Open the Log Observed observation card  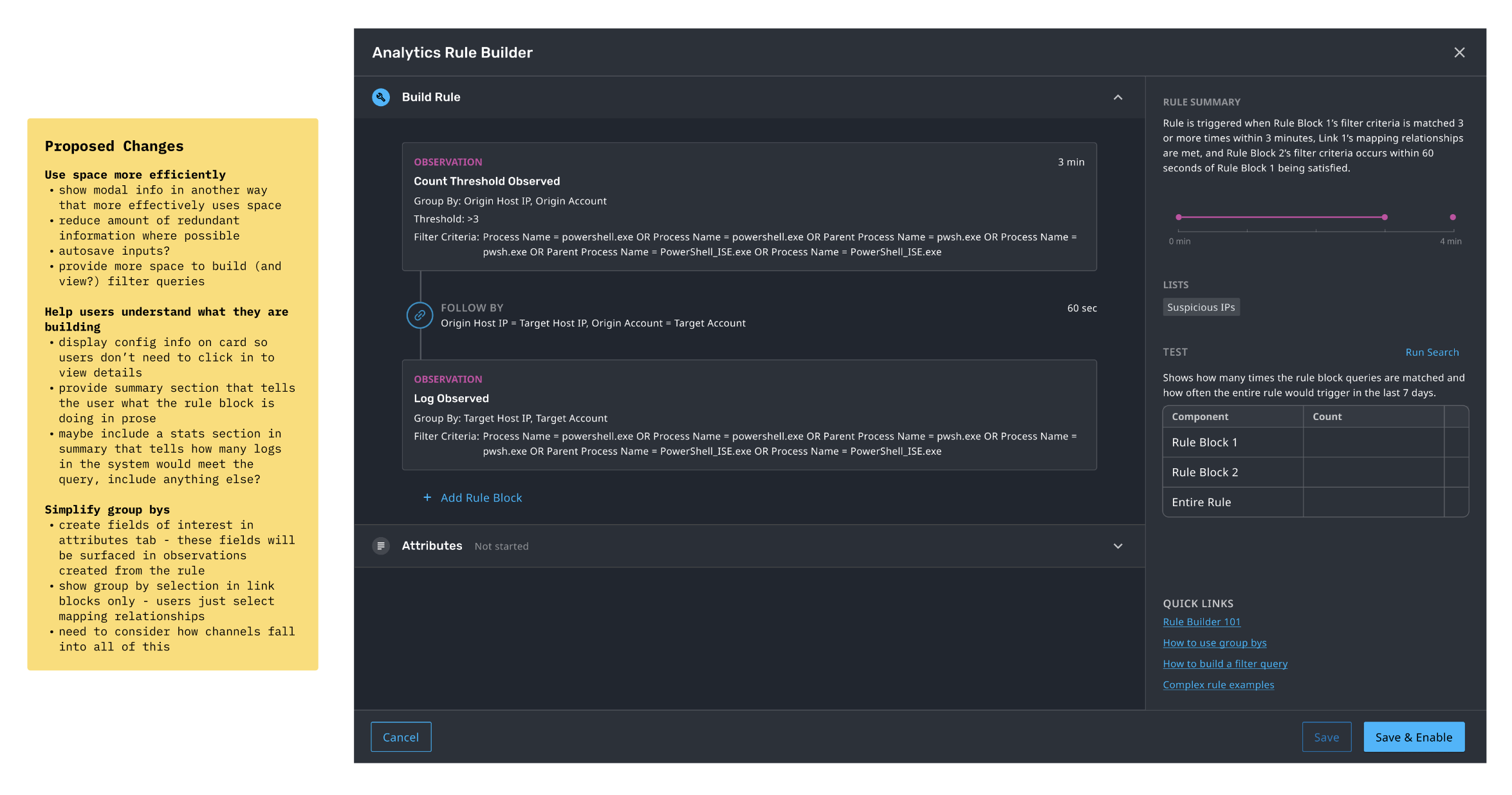(x=750, y=415)
